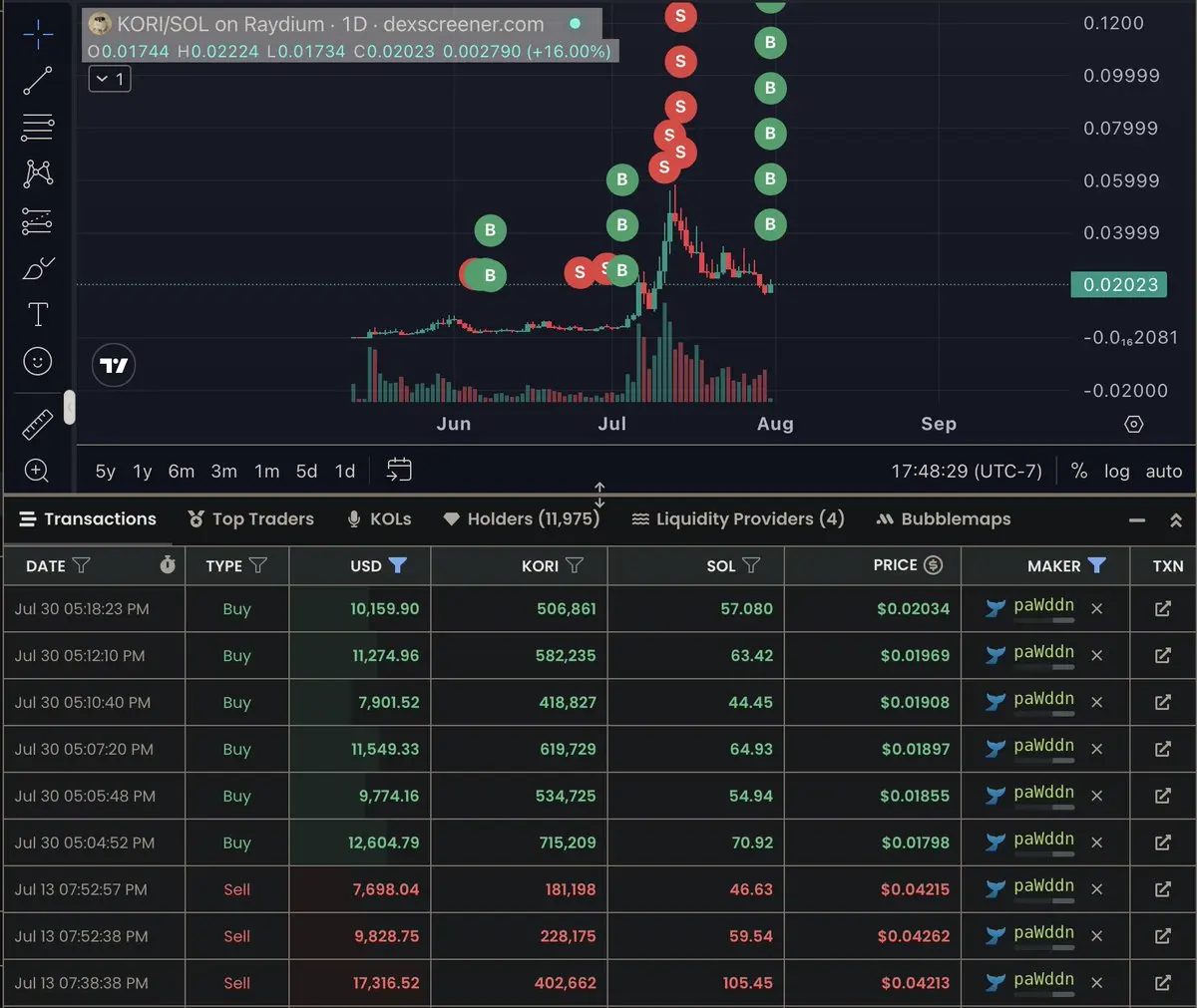Click the KORI/SOL chart title
Viewport: 1197px width, 1008px height.
pos(330,24)
